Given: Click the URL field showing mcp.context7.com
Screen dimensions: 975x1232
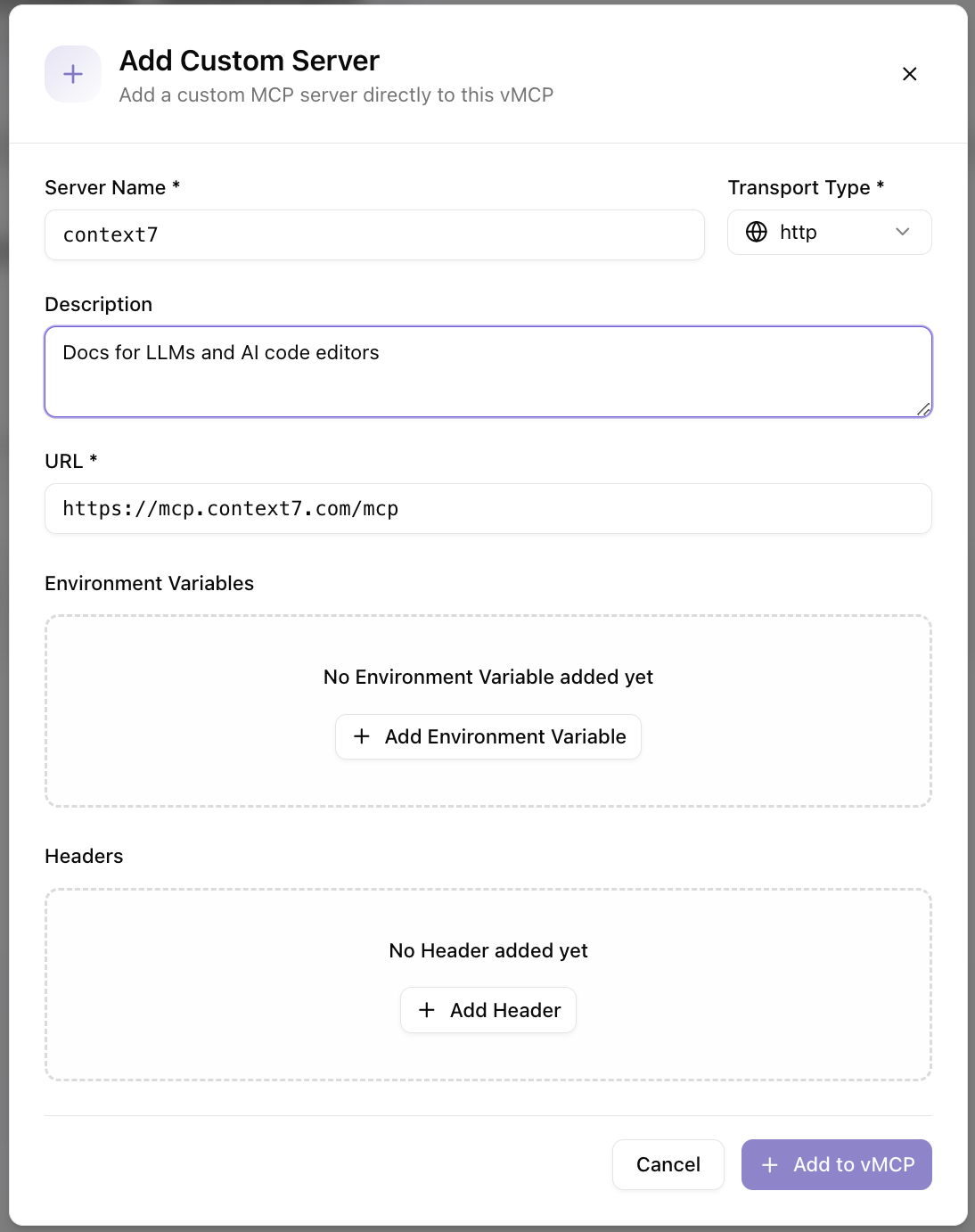Looking at the screenshot, I should click(x=487, y=508).
